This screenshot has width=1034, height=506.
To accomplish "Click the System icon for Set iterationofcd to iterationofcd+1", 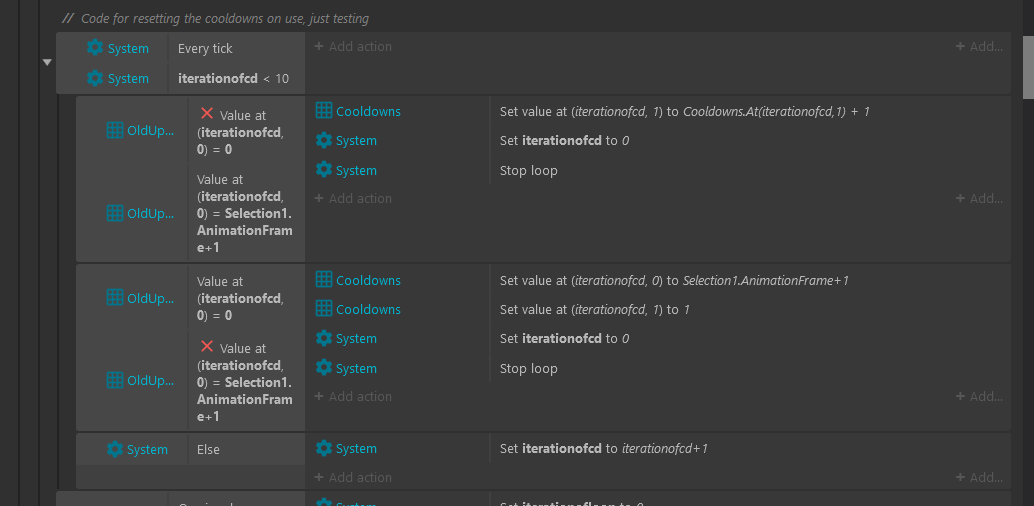I will [324, 449].
